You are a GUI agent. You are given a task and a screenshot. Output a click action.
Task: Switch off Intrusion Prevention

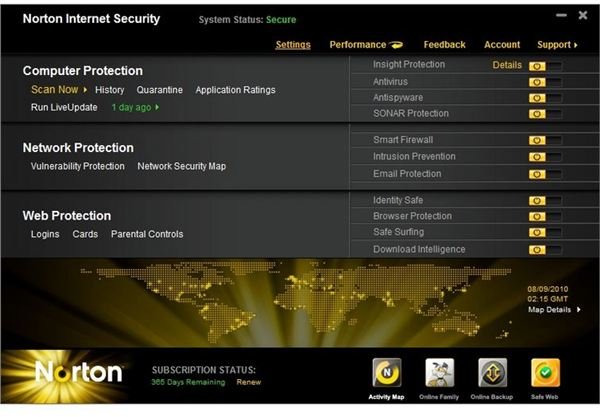pos(545,157)
